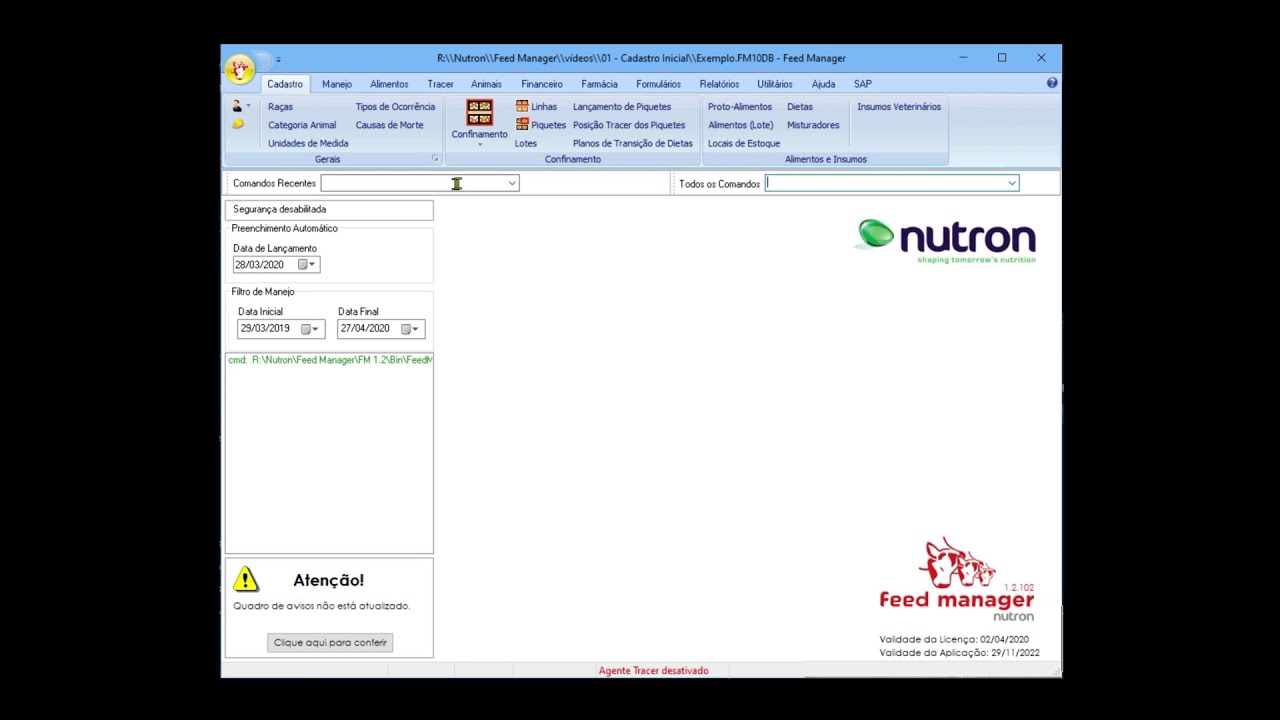This screenshot has height=720, width=1280.
Task: Switch to the Manejo ribbon tab
Action: point(337,84)
